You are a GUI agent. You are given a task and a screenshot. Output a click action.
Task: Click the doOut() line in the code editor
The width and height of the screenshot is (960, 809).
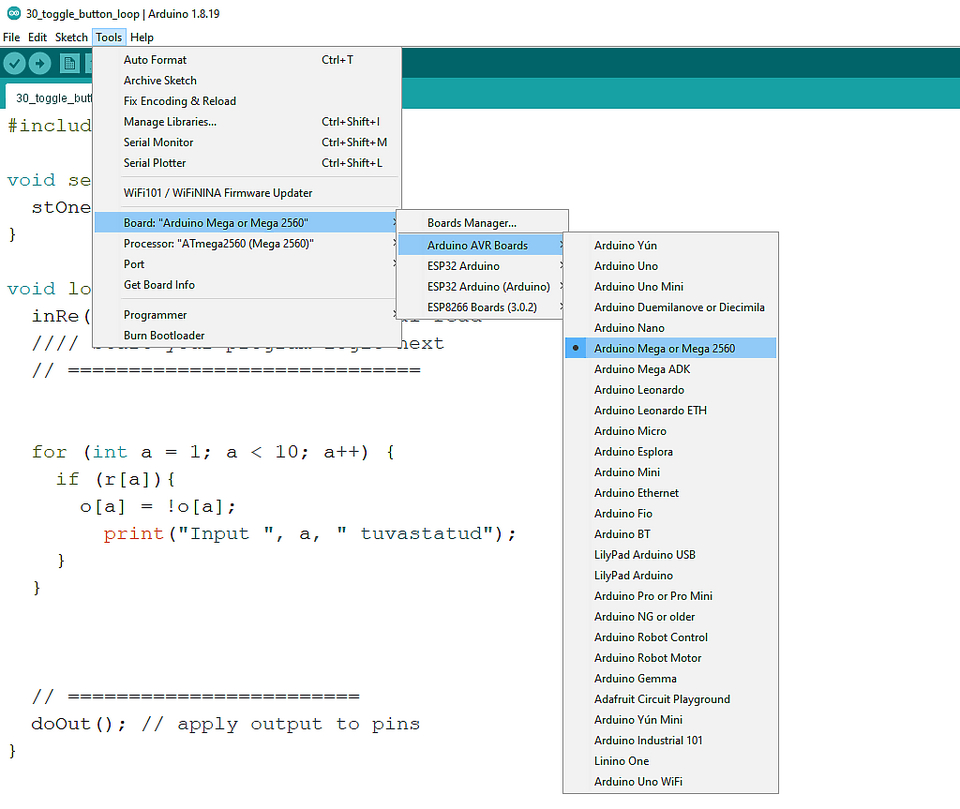pyautogui.click(x=225, y=724)
